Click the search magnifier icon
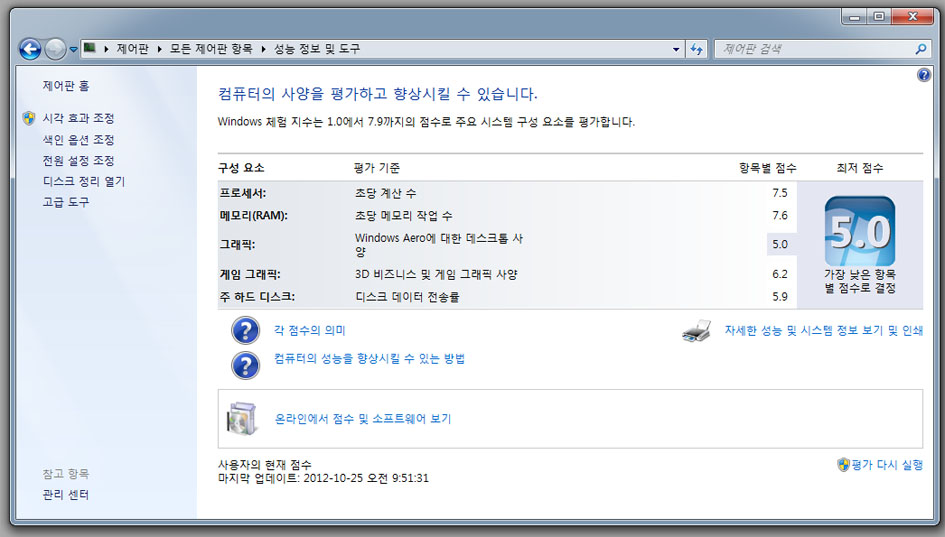Viewport: 945px width, 537px height. pyautogui.click(x=921, y=49)
